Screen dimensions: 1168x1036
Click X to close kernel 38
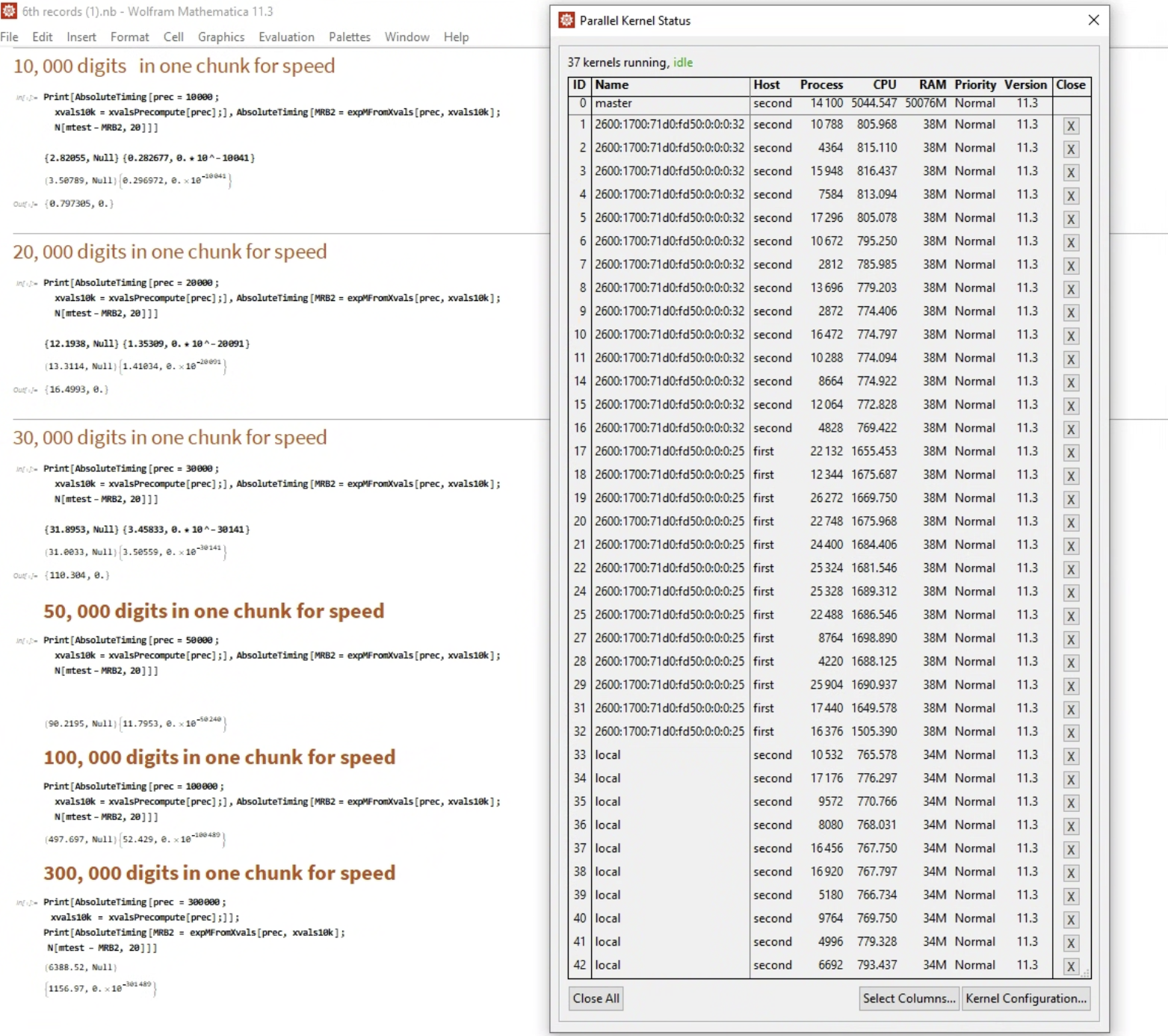point(1070,873)
